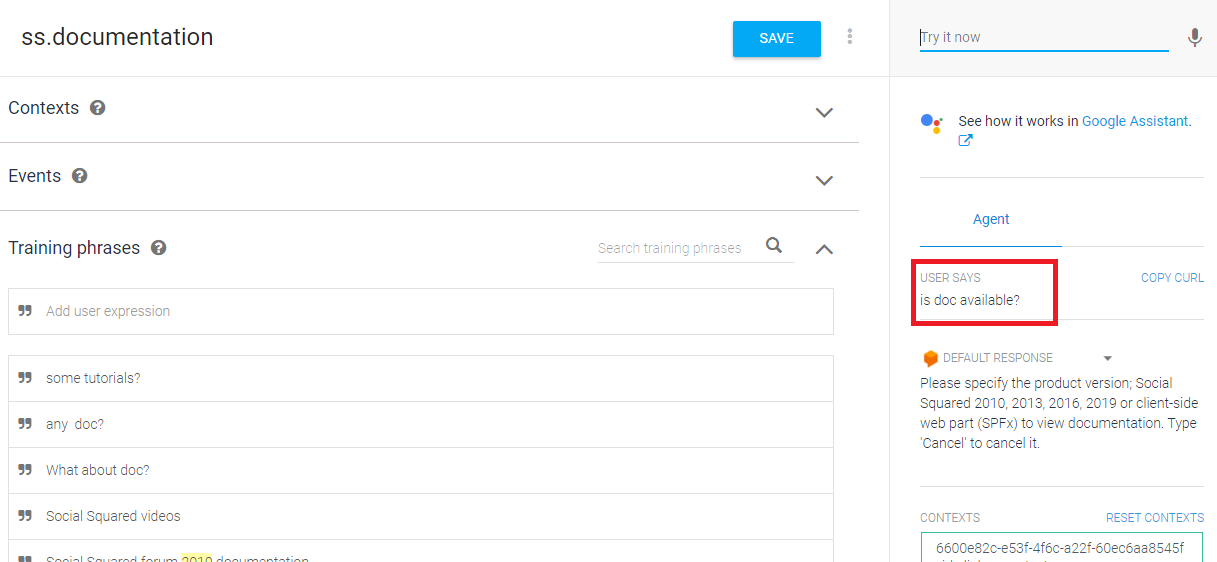Viewport: 1217px width, 562px height.
Task: Select the 'some tutorials?' training phrase
Action: [93, 378]
